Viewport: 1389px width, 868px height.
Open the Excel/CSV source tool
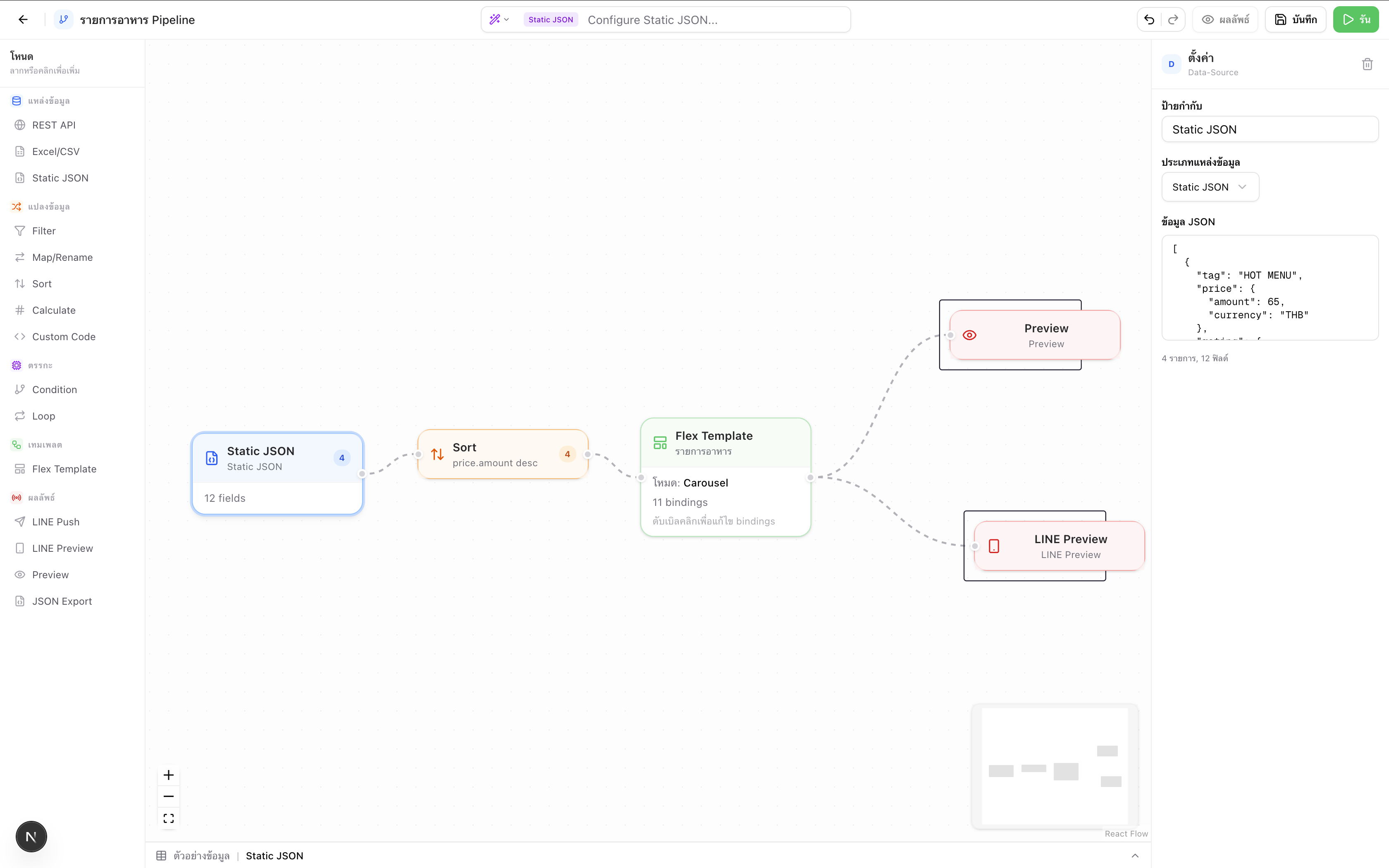pyautogui.click(x=55, y=151)
